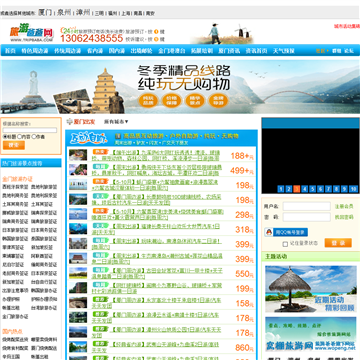Open 特色周边游 navigation item
The image size is (360, 360).
[35, 51]
